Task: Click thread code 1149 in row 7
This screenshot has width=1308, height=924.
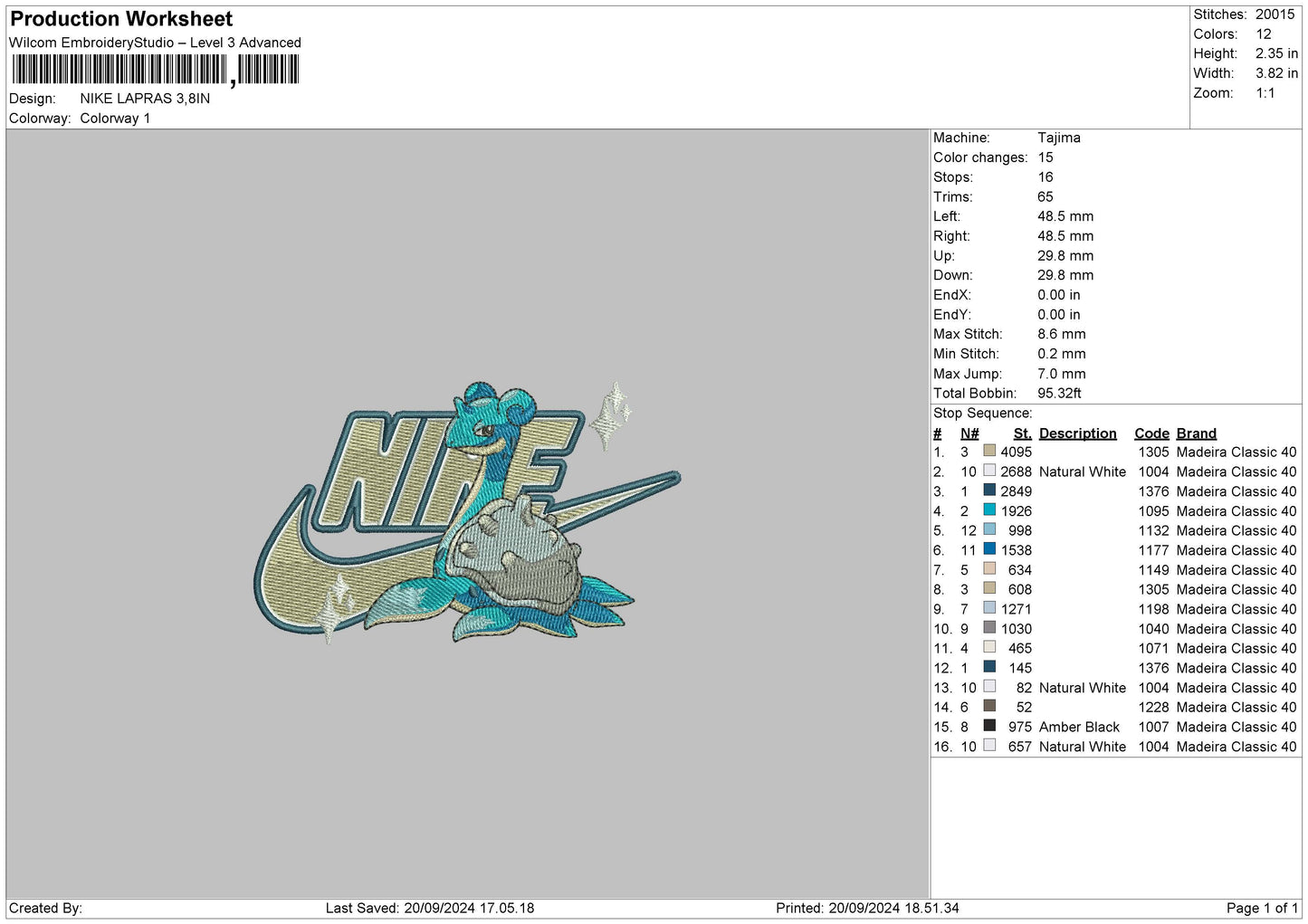Action: [1154, 569]
